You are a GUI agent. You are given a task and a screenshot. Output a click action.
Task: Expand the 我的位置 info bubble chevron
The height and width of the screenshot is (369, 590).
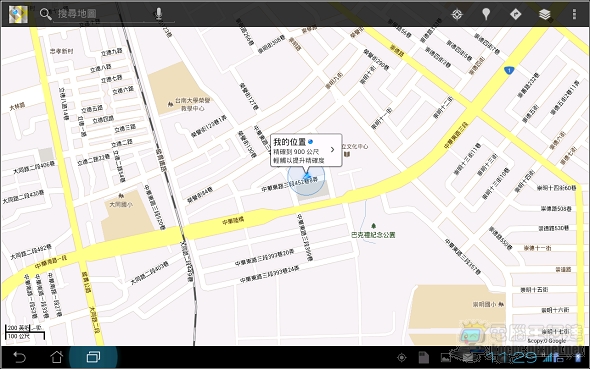coord(332,150)
